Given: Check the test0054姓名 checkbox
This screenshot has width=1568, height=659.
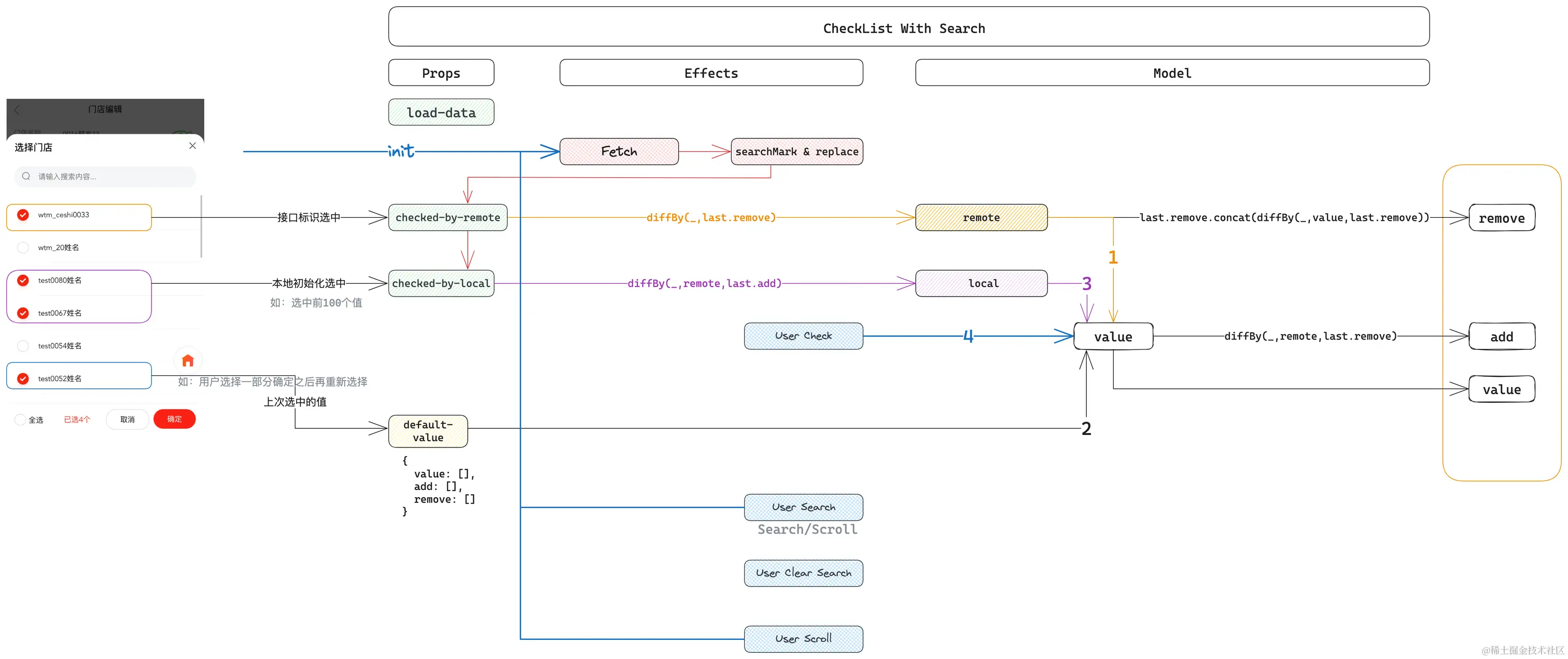Looking at the screenshot, I should [x=23, y=346].
